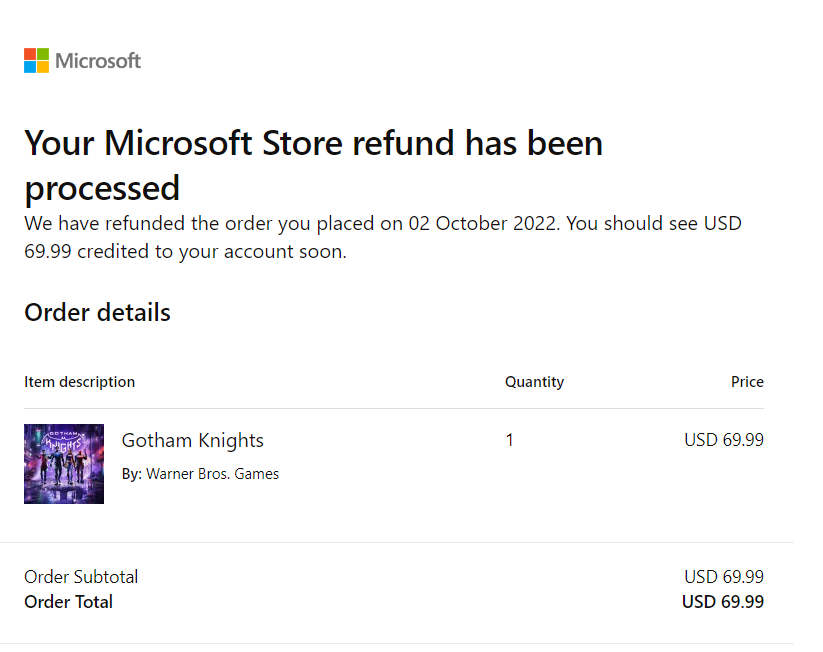Click the Order Subtotal label
This screenshot has height=652, width=823.
point(81,577)
